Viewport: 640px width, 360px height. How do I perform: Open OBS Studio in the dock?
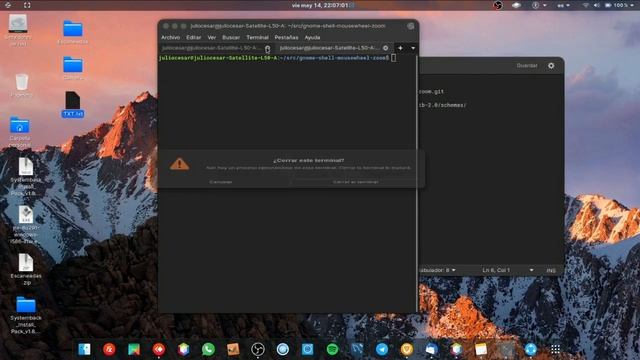click(x=258, y=349)
